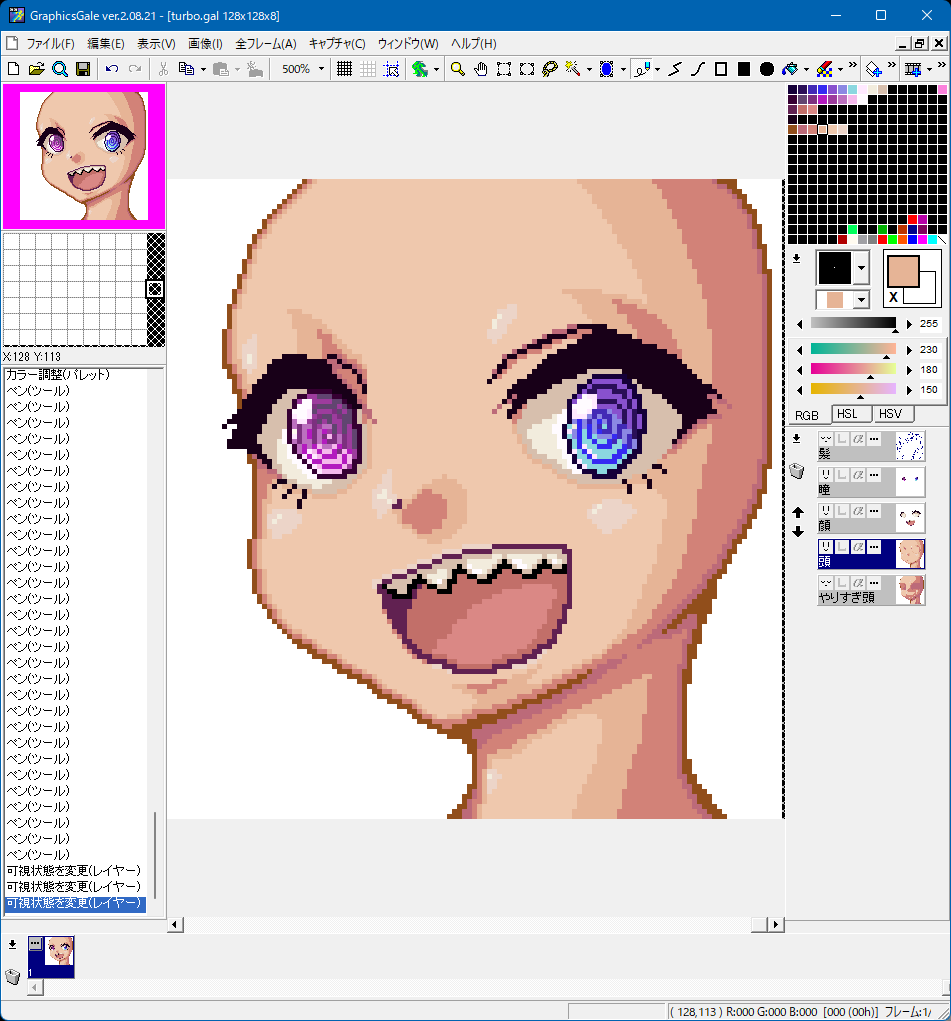This screenshot has width=951, height=1021.
Task: Click the Undo arrow in toolbar
Action: tap(112, 69)
